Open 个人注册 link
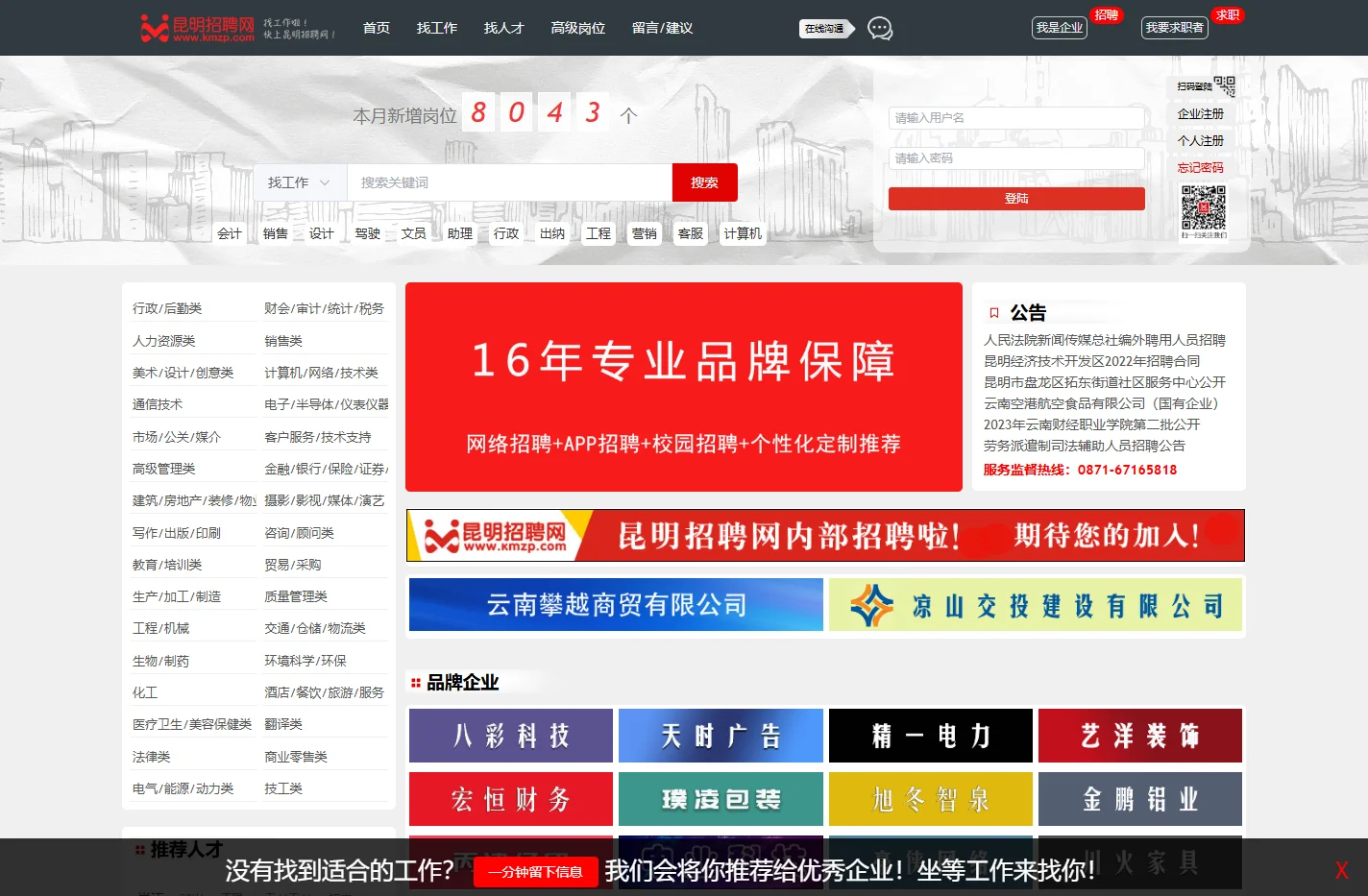Screen dimensions: 1368x896 (1201, 141)
